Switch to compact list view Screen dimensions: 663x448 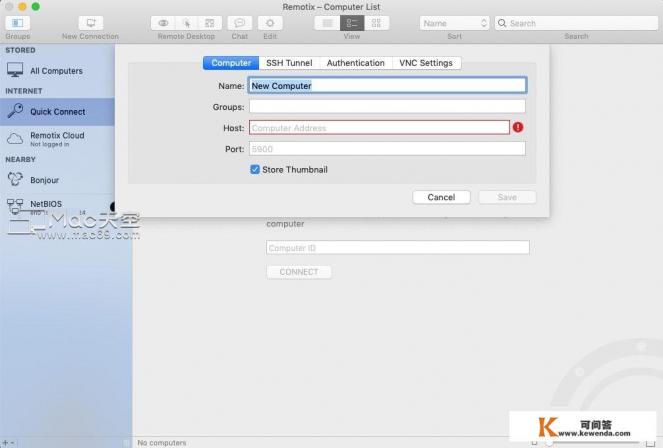coord(327,23)
